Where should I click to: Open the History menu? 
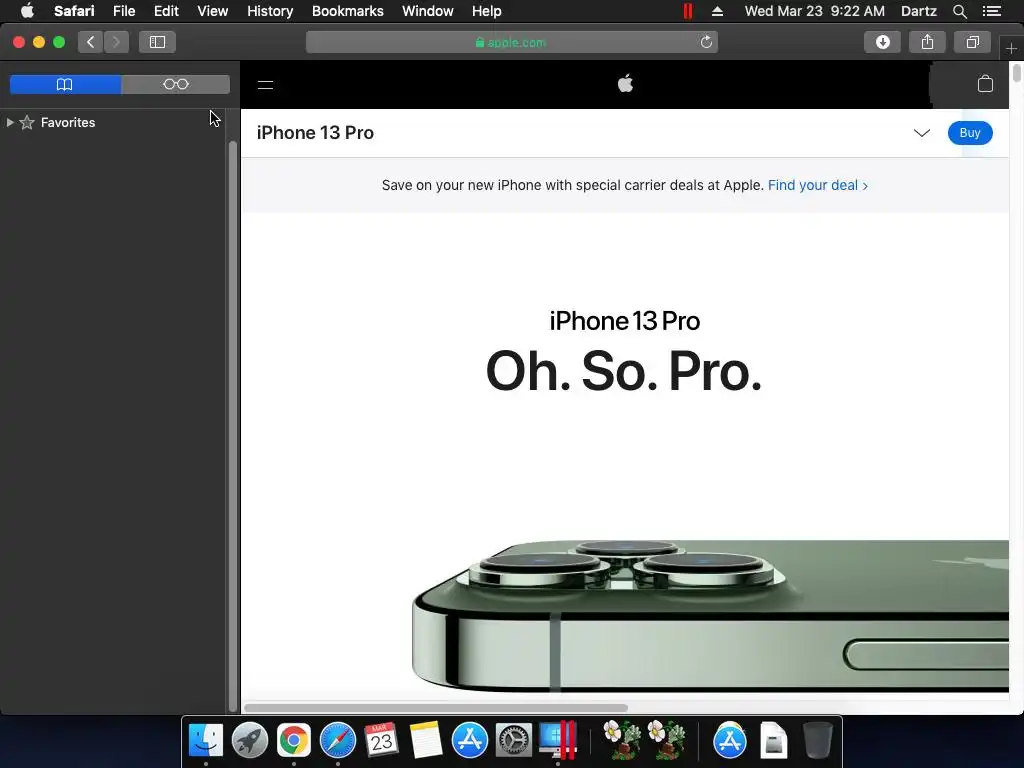[x=270, y=11]
